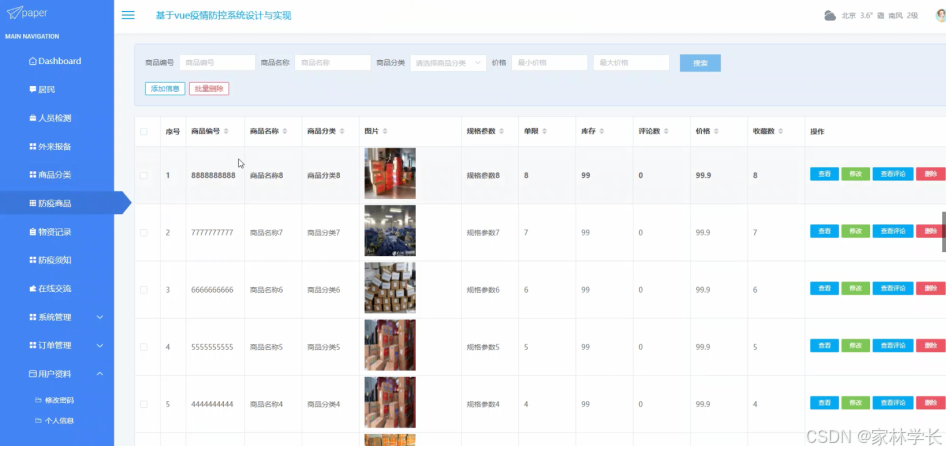946x452 pixels.
Task: Expand the 订单管理 sidebar submenu
Action: [x=100, y=345]
